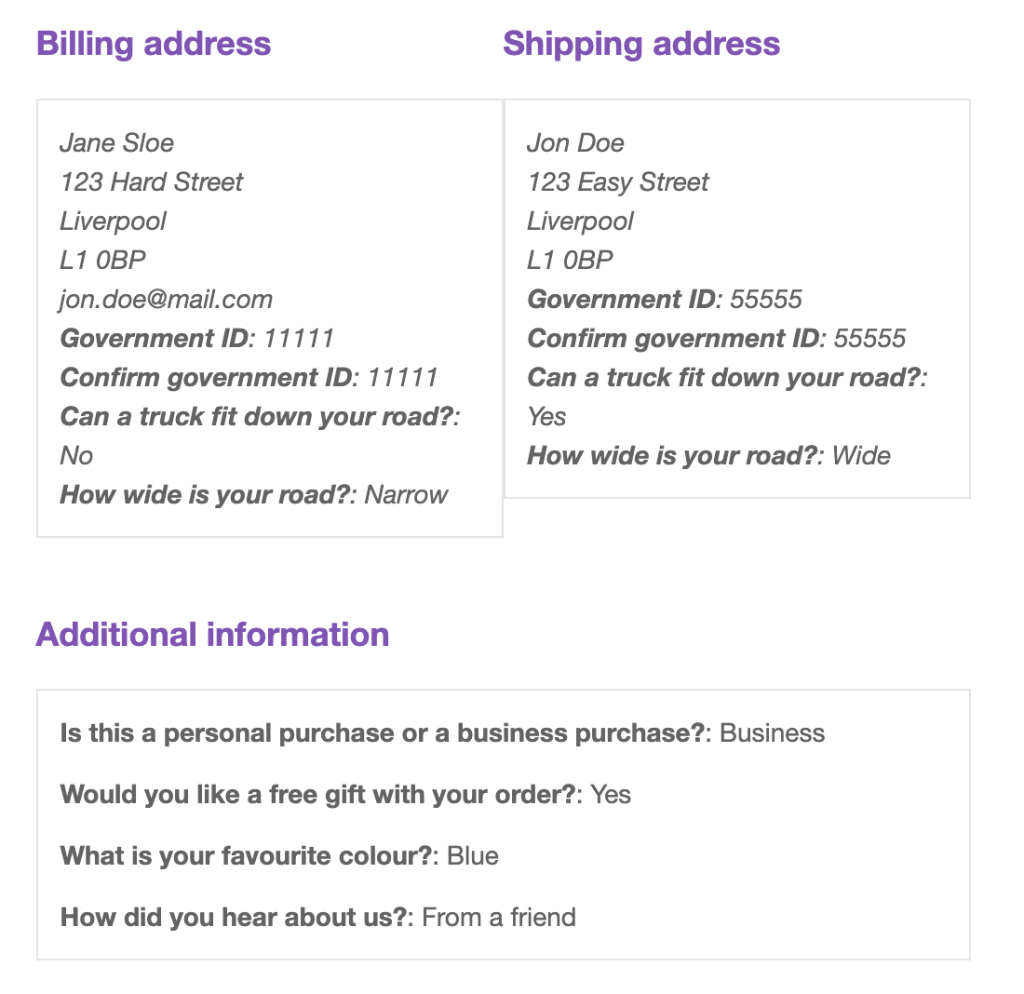Click the "123 Hard Street" address line
Viewport: 1024px width, 994px height.
(151, 182)
